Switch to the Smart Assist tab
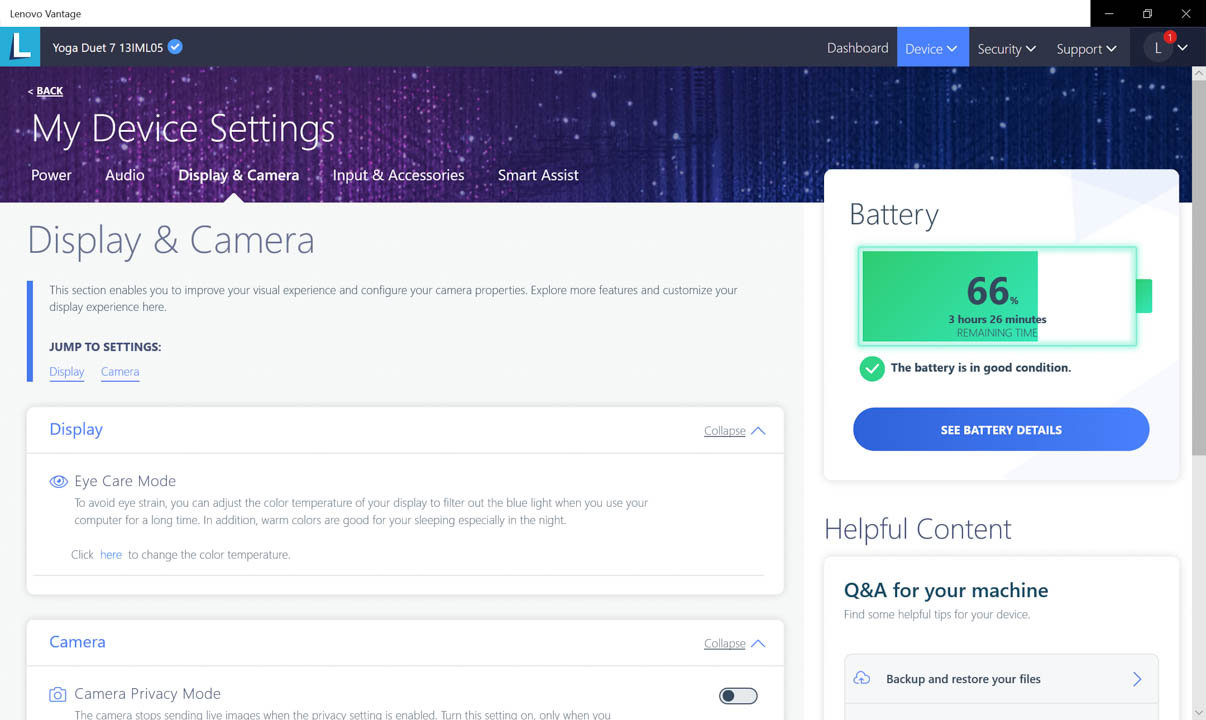 pyautogui.click(x=538, y=175)
